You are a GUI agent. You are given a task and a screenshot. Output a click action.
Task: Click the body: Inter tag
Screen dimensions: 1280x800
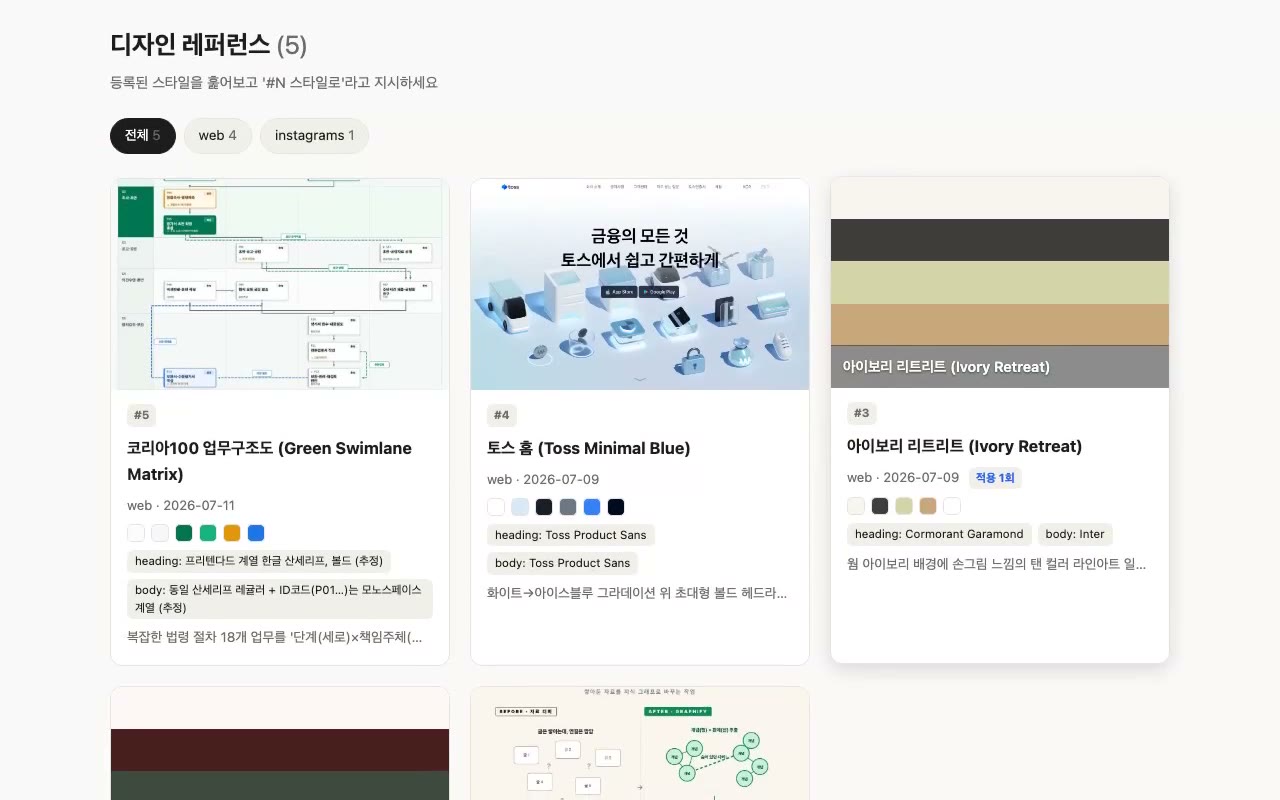tap(1075, 534)
